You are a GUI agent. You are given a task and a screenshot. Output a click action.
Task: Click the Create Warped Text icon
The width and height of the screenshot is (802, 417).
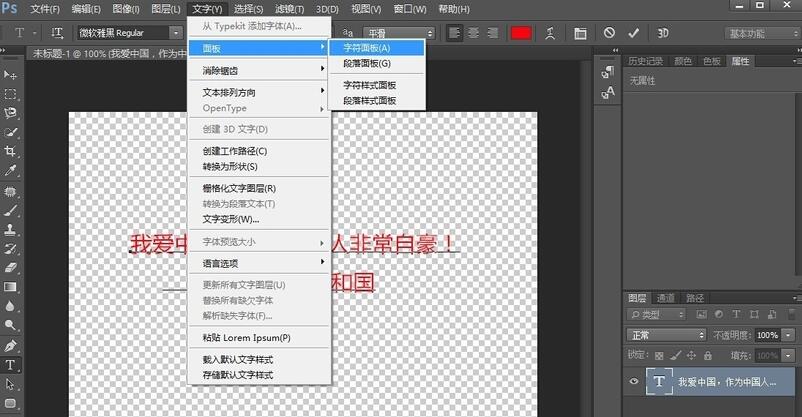point(550,33)
